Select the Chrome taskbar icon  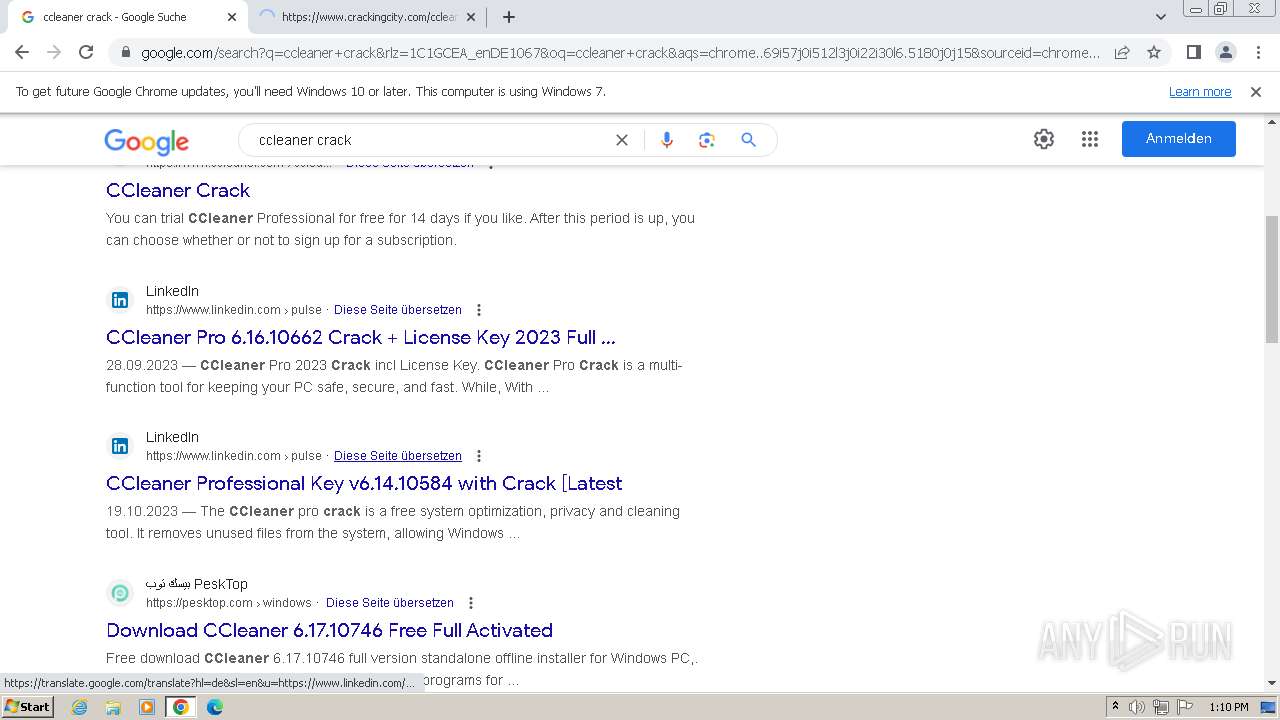(181, 707)
